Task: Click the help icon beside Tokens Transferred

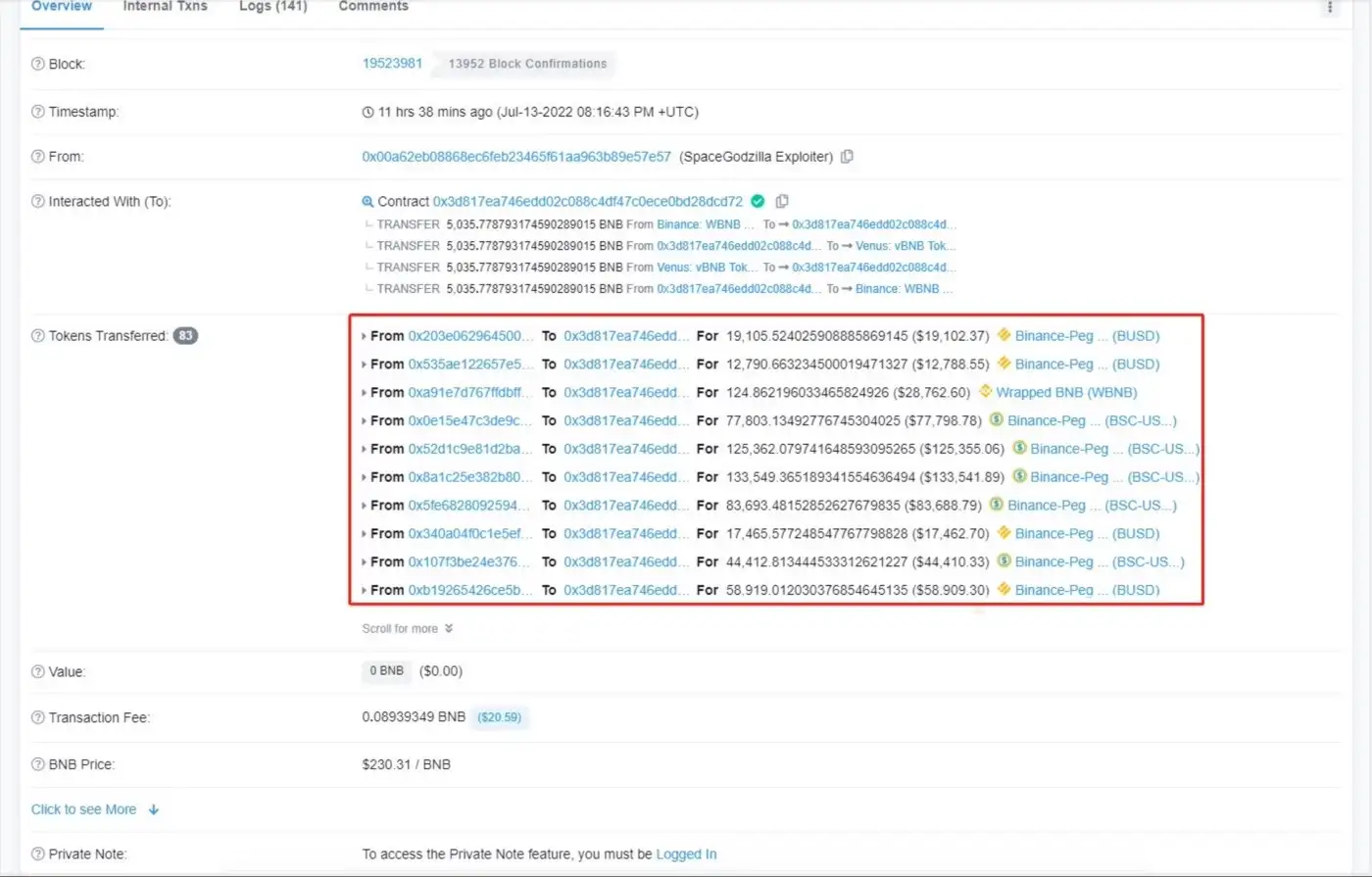Action: (38, 336)
